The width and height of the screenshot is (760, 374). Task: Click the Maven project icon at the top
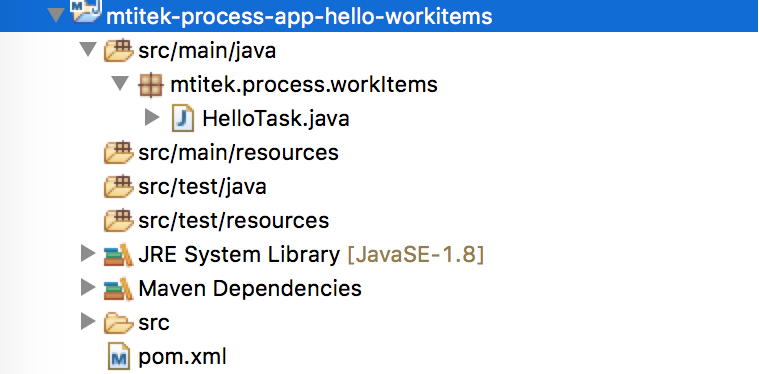[87, 11]
